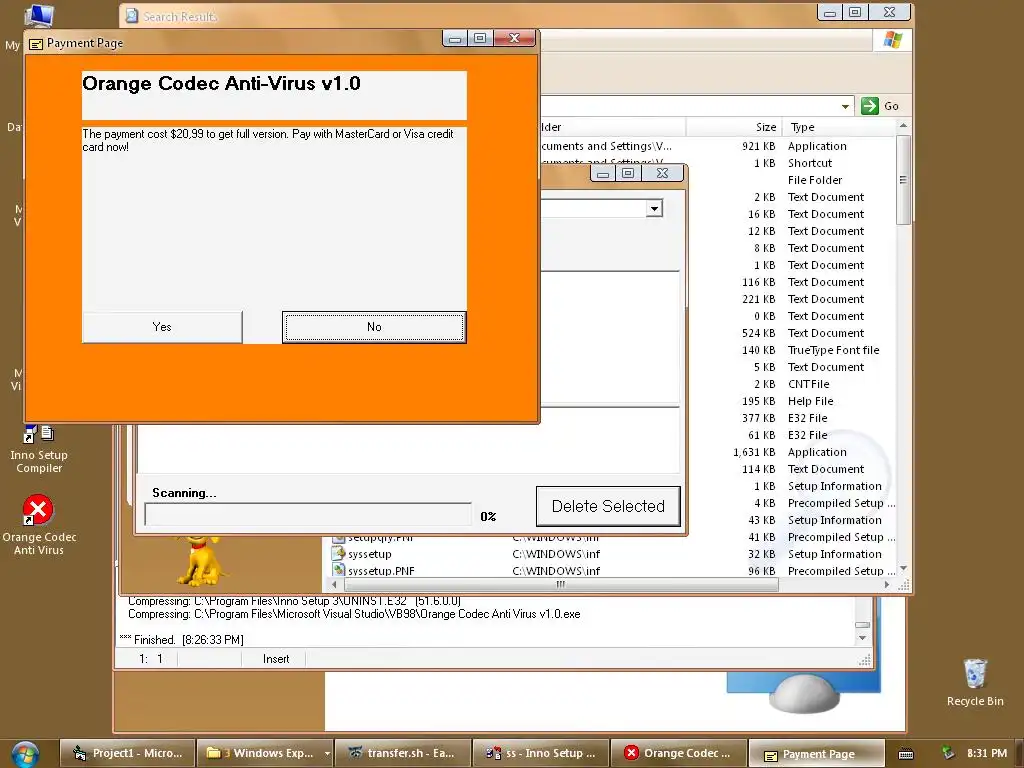Click the Search Results title bar icon
Viewport: 1024px width, 768px height.
coord(132,16)
